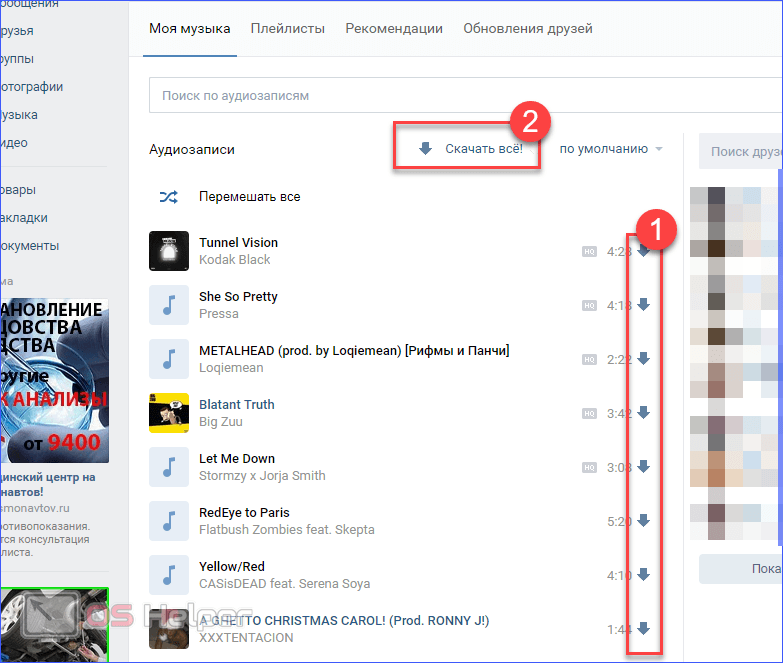The image size is (783, 663).
Task: Click the Пока... show more button in friends panel
Action: pyautogui.click(x=741, y=569)
